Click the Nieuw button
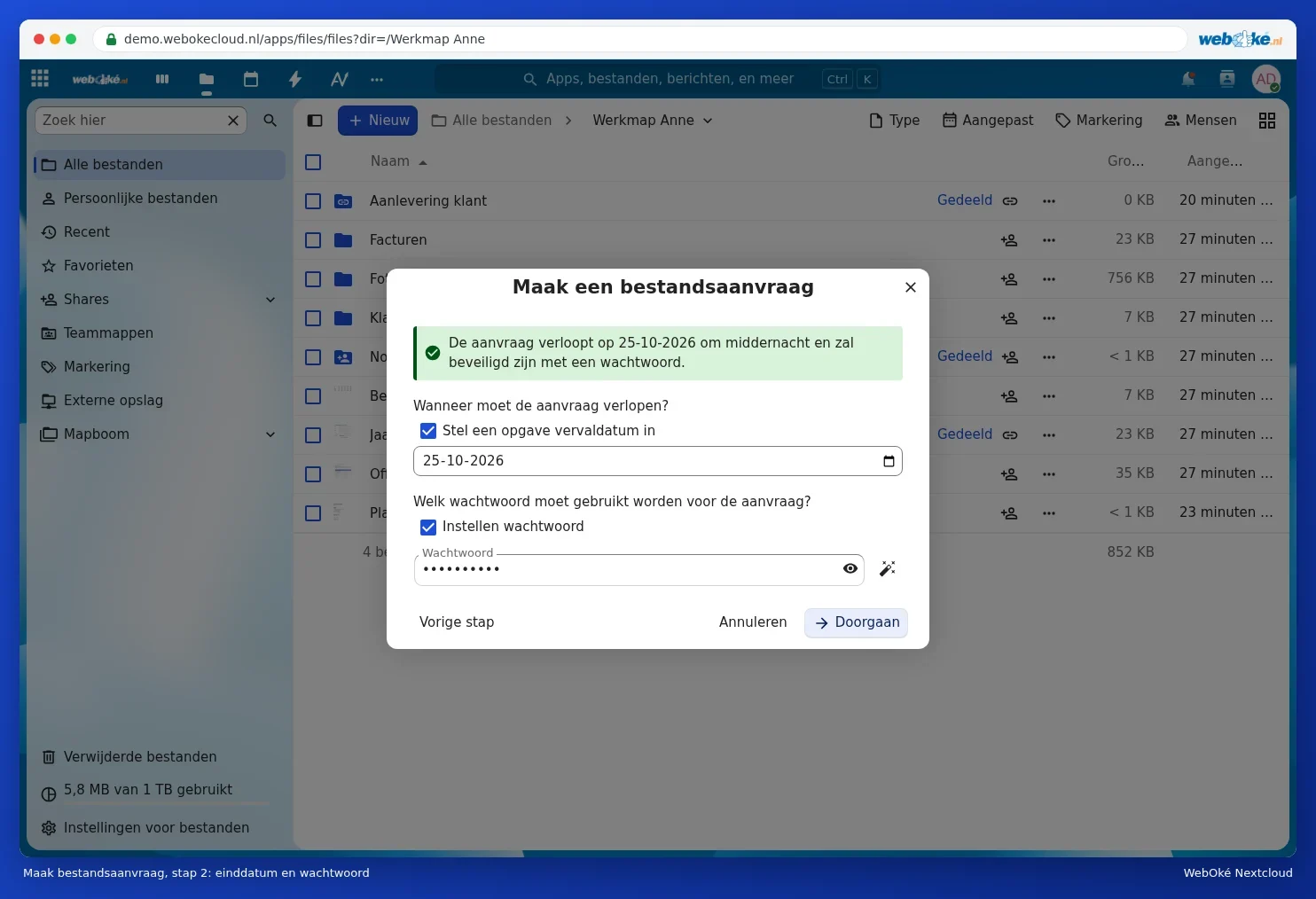The width and height of the screenshot is (1316, 899). pos(379,121)
